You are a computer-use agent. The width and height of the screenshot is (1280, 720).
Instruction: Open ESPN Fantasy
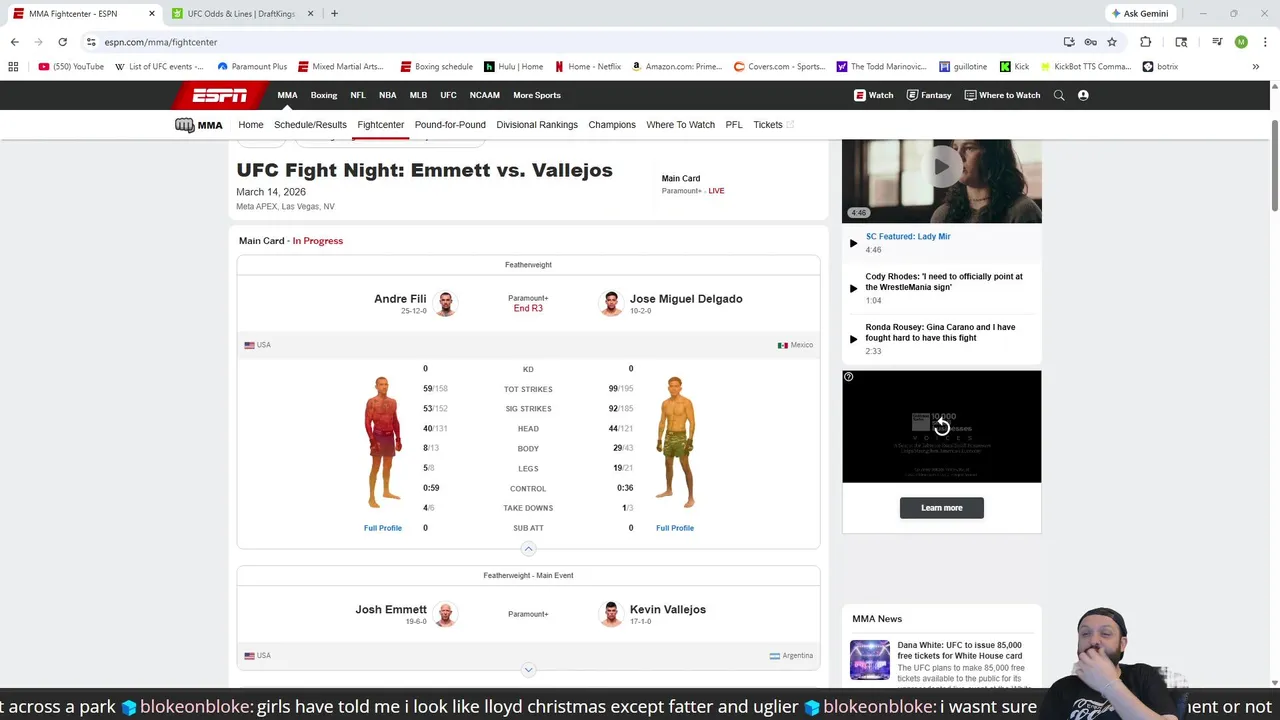(x=929, y=95)
